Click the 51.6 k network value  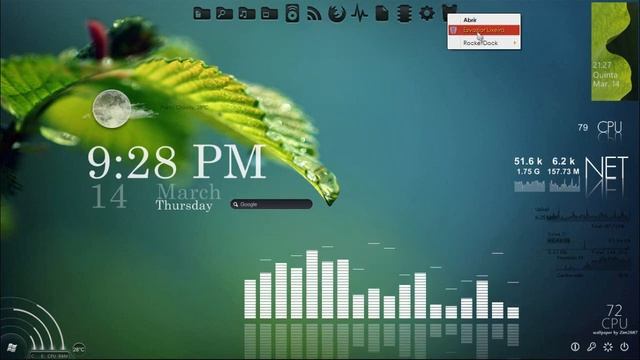tap(528, 161)
